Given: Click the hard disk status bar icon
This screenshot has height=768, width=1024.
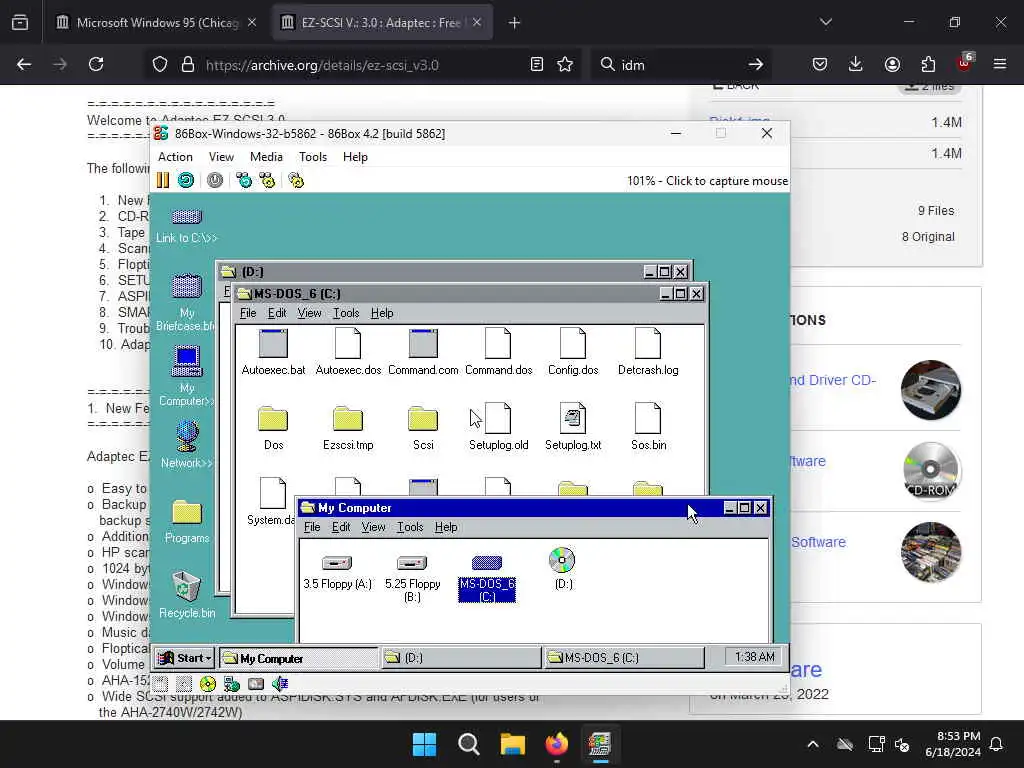Looking at the screenshot, I should [256, 684].
